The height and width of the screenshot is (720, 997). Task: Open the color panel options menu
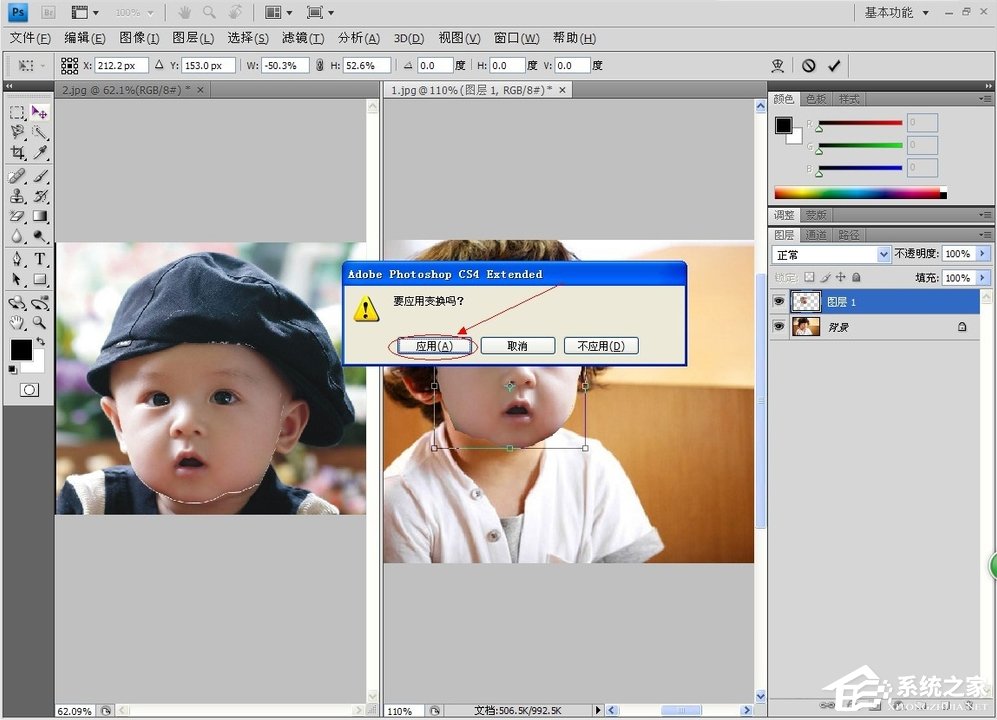coord(986,99)
